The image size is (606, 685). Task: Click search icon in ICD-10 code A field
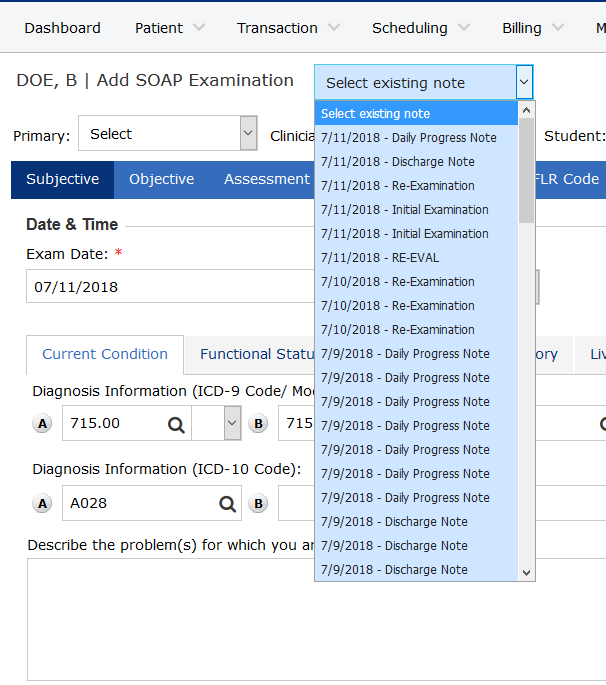click(228, 504)
